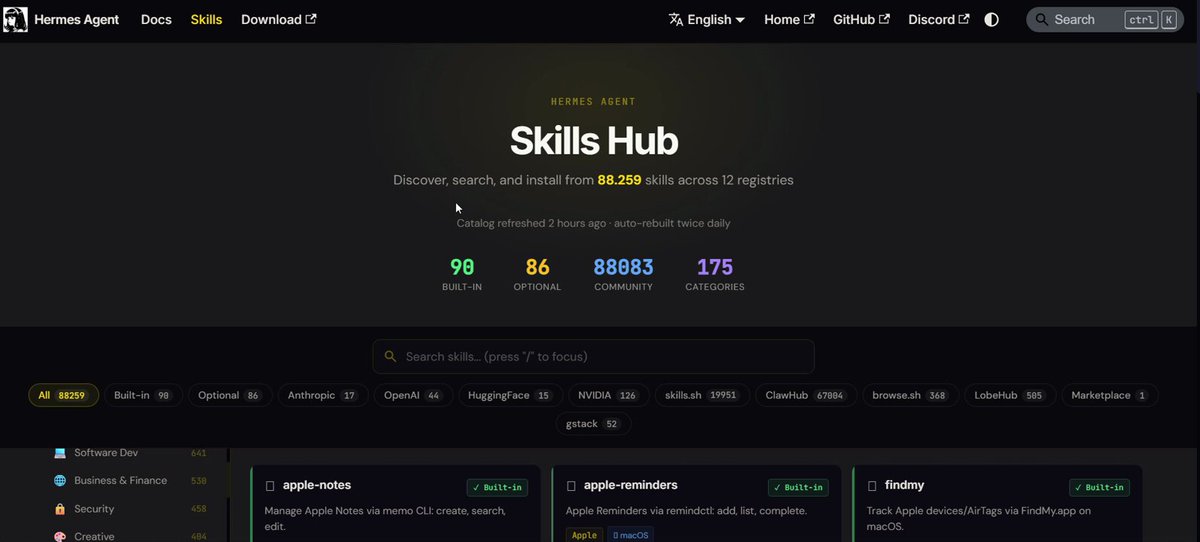
Task: Filter by Built-in registry chip
Action: [142, 395]
